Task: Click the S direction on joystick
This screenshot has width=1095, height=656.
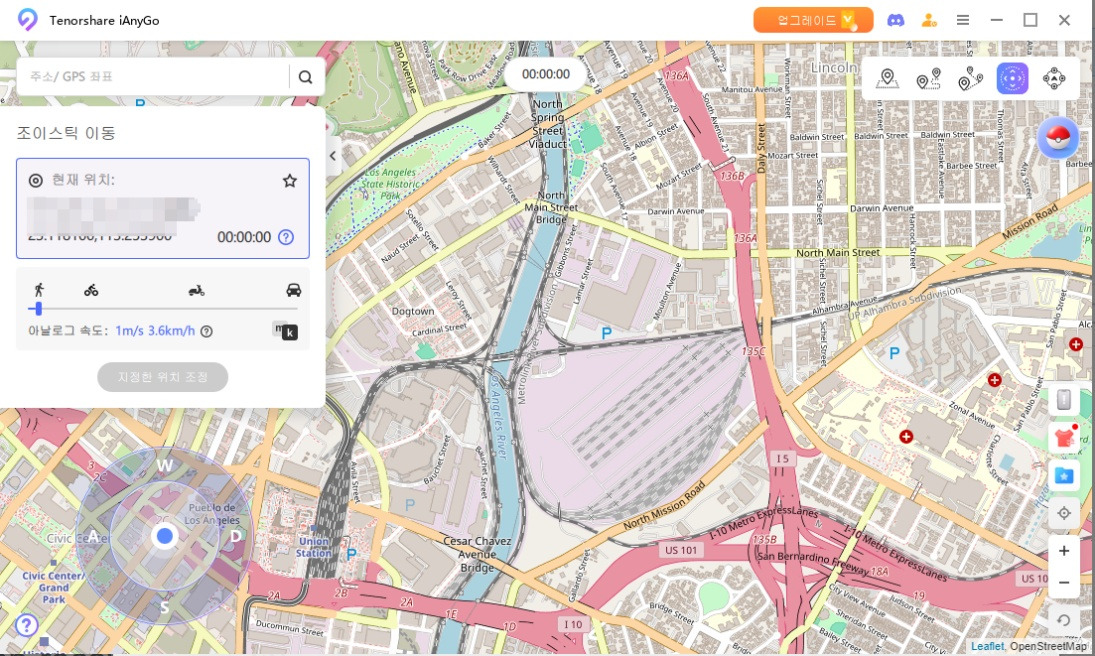Action: pyautogui.click(x=165, y=606)
